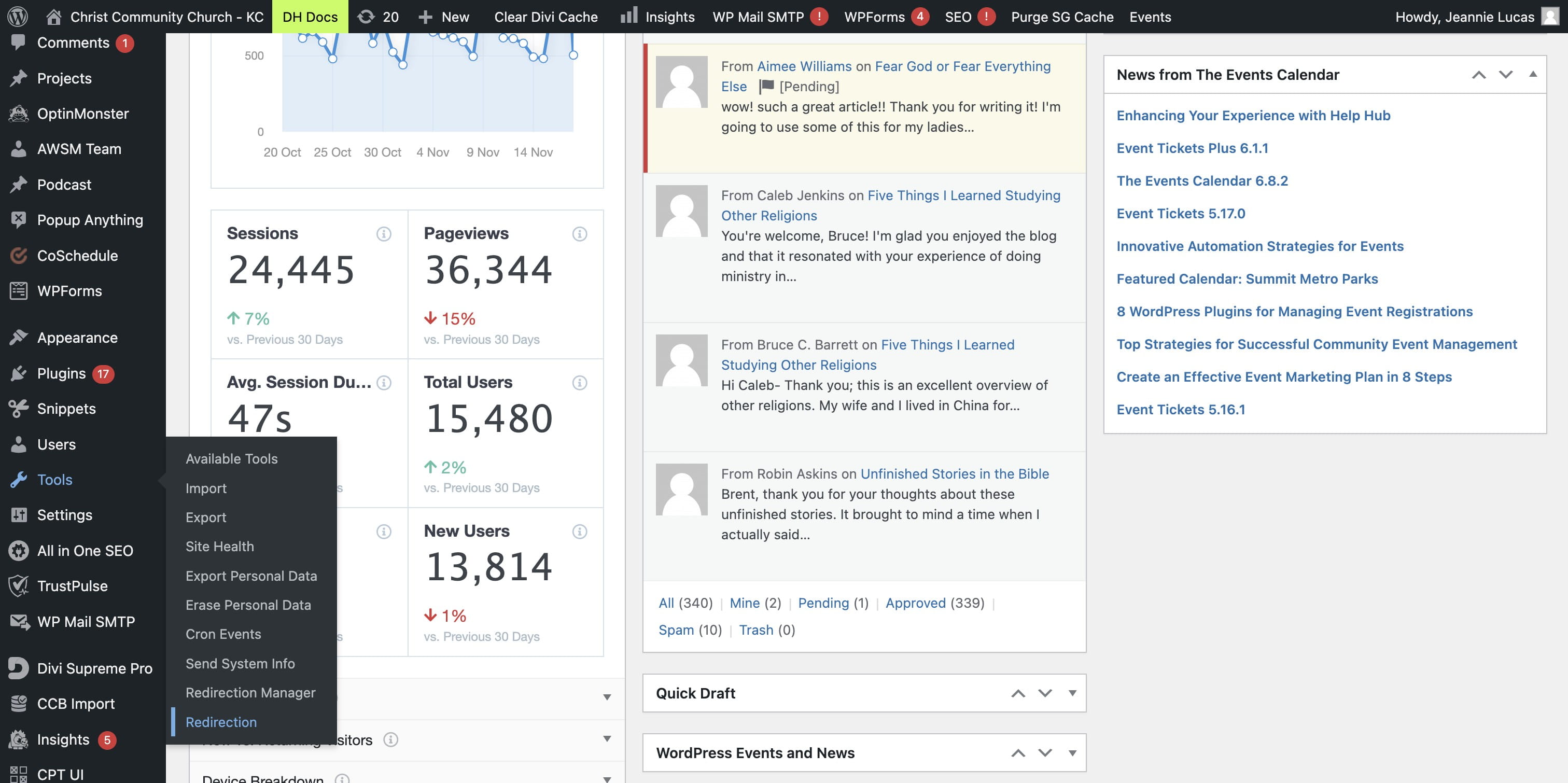
Task: Click the Users person icon in sidebar
Action: click(x=18, y=444)
